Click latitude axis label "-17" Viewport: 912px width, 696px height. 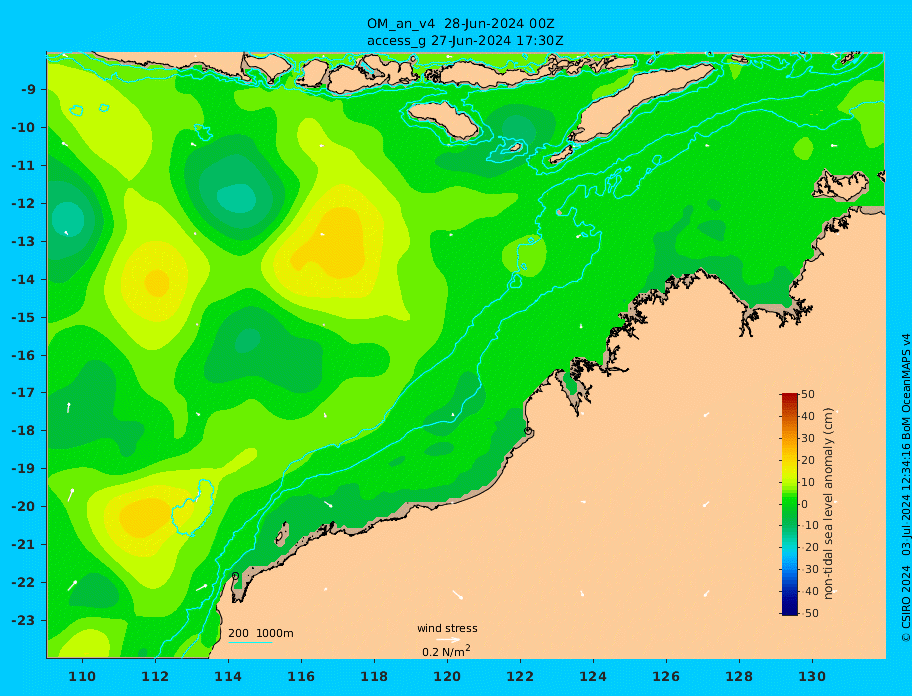[23, 392]
